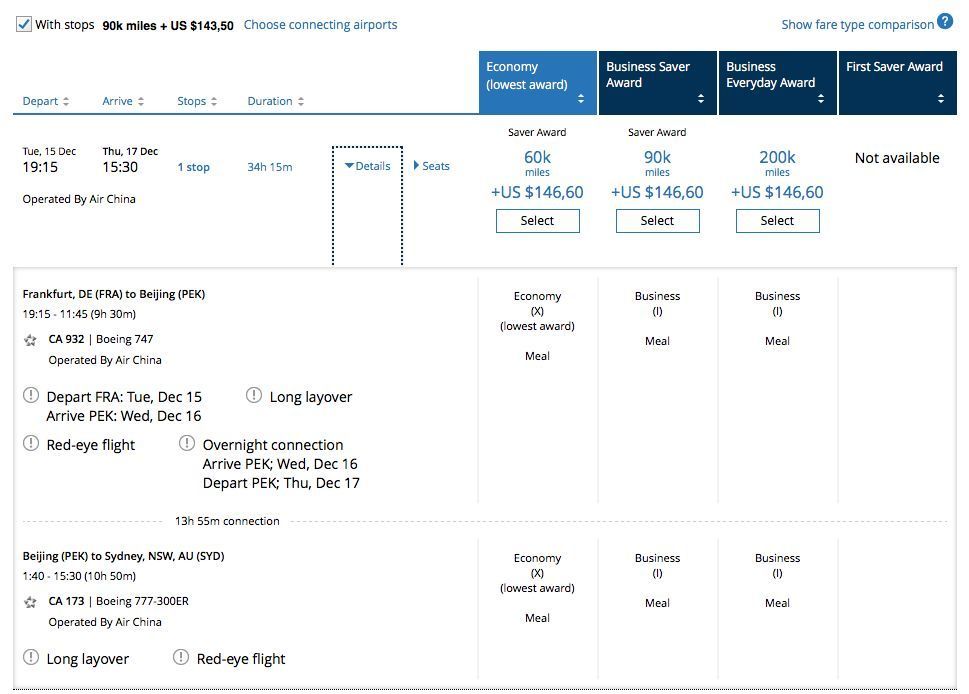This screenshot has width=969, height=694.
Task: Expand the Seats section
Action: 431,166
